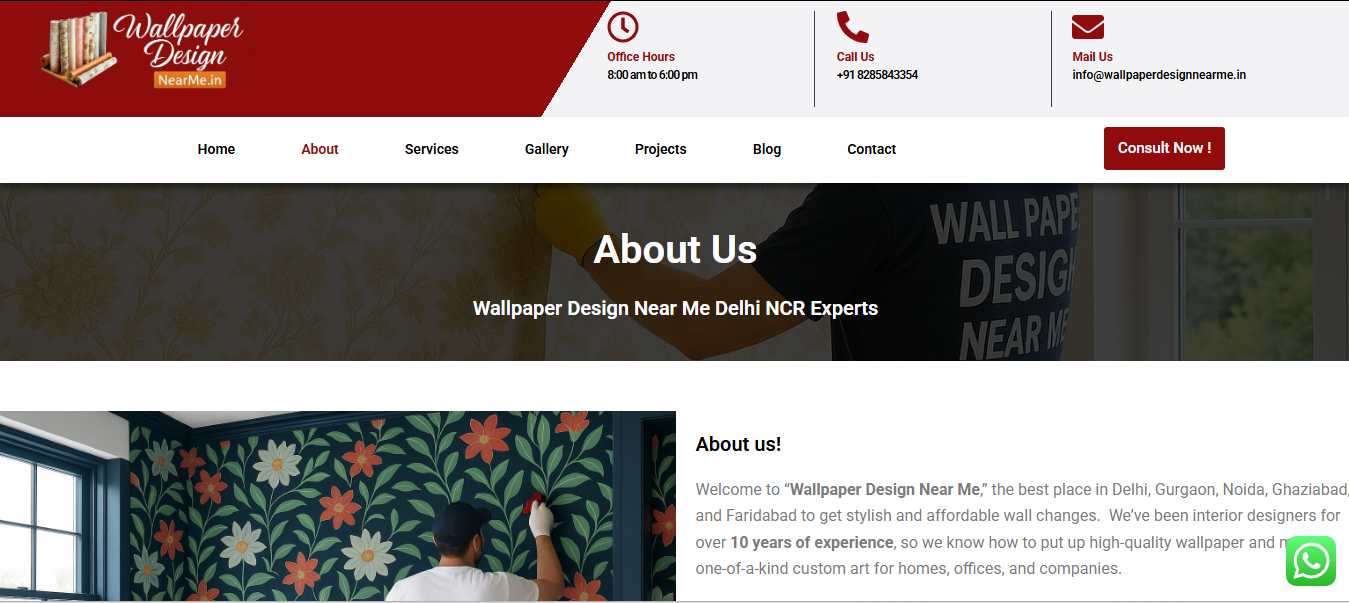
Task: Click the 'About us!' section heading
Action: point(738,444)
